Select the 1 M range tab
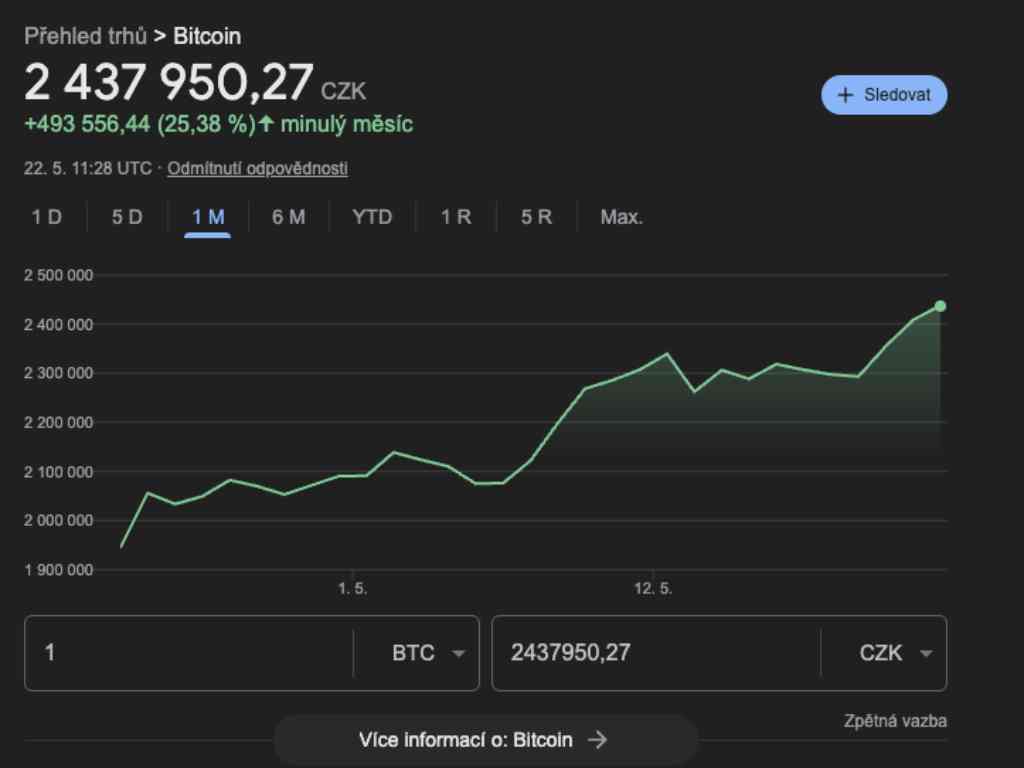 pyautogui.click(x=208, y=217)
